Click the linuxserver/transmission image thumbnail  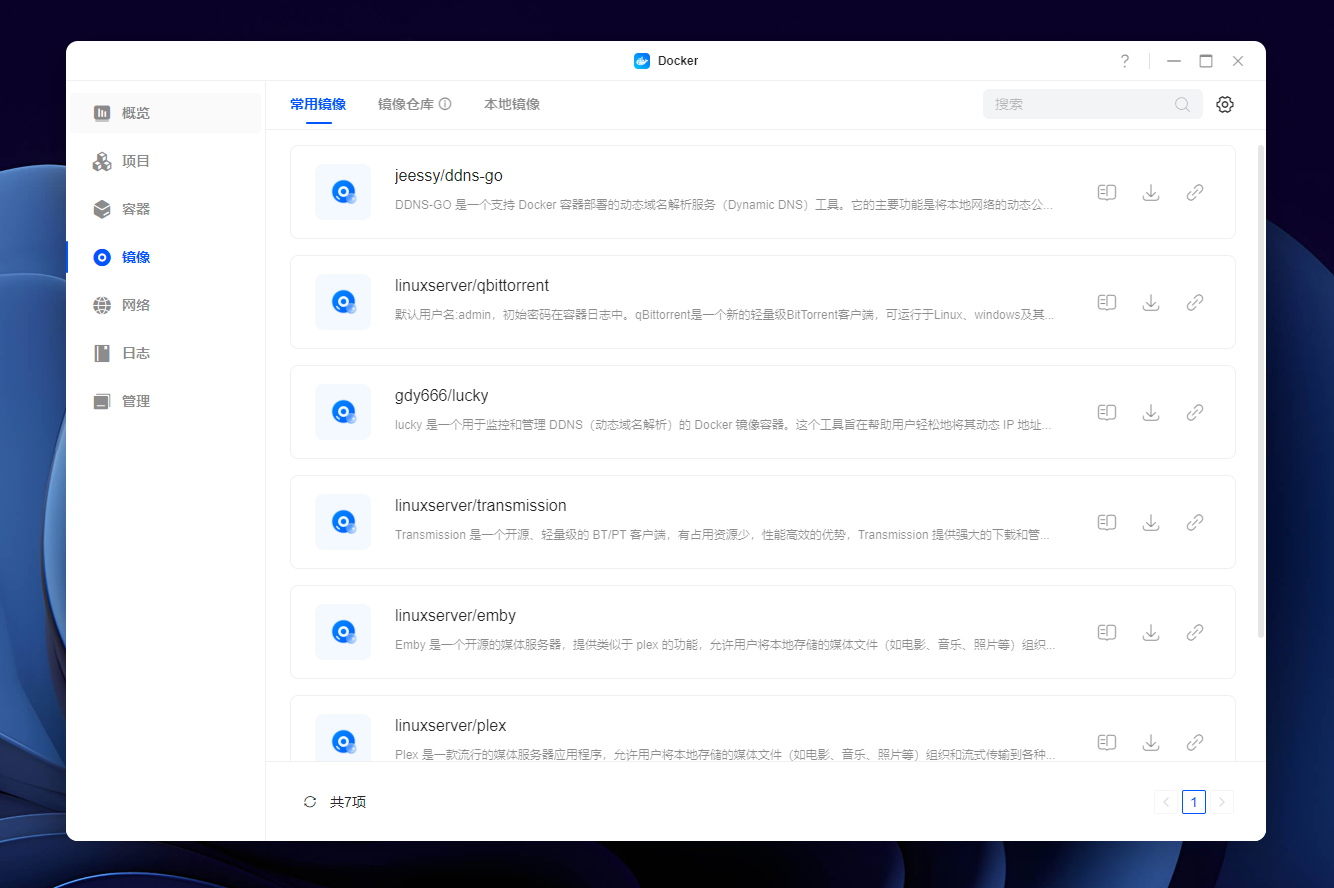[343, 522]
